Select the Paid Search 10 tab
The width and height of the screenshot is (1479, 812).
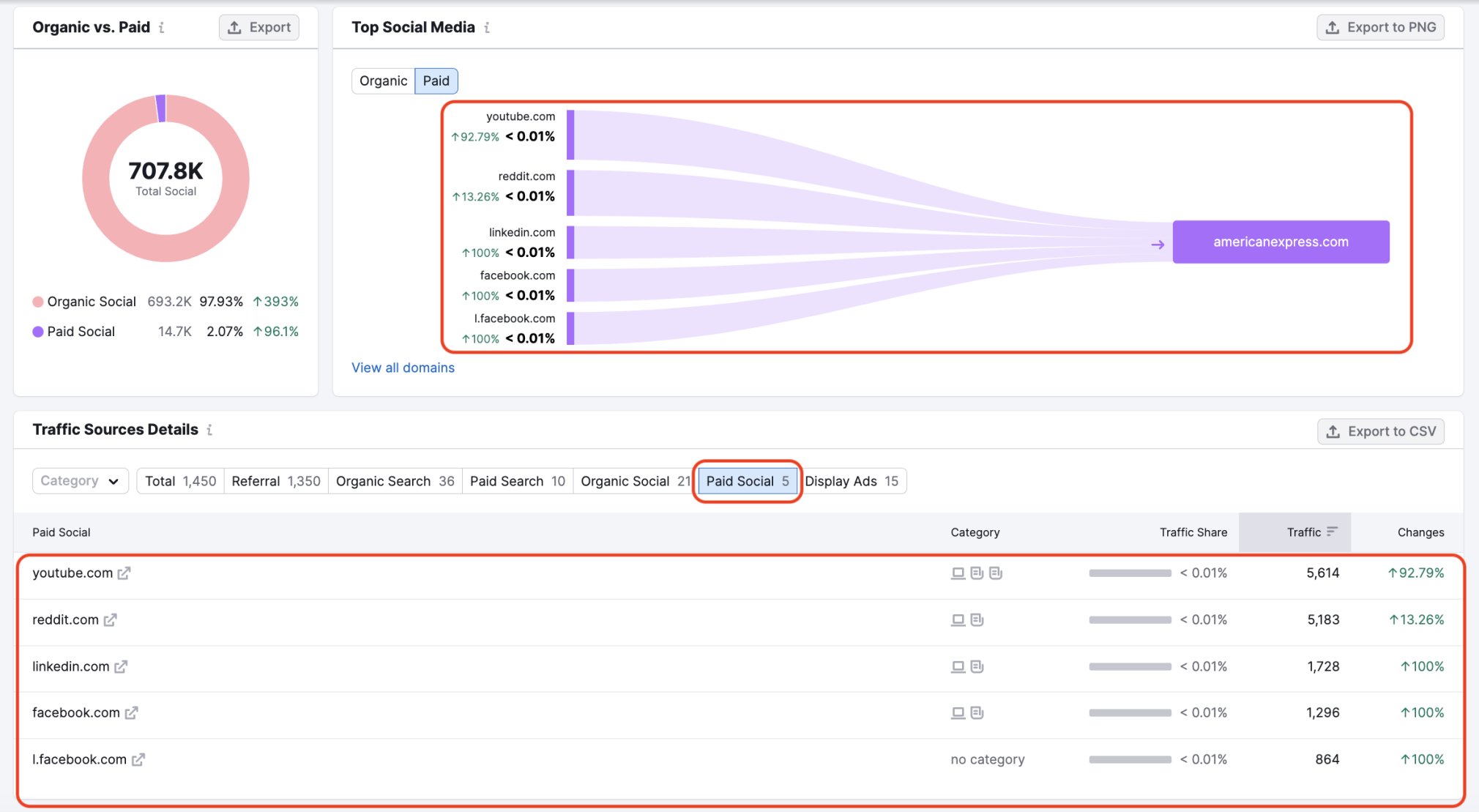518,481
